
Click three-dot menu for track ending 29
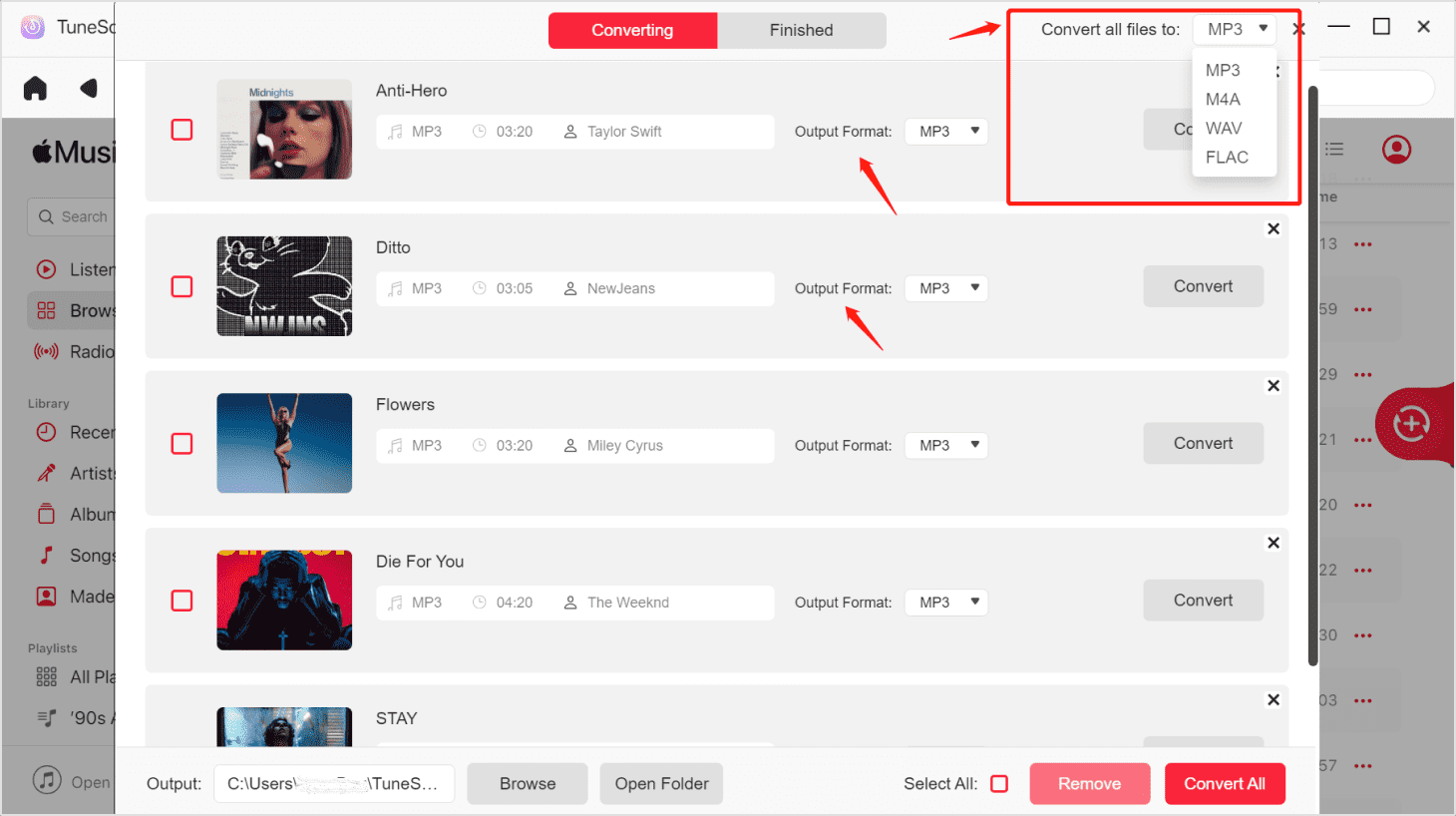(x=1363, y=375)
